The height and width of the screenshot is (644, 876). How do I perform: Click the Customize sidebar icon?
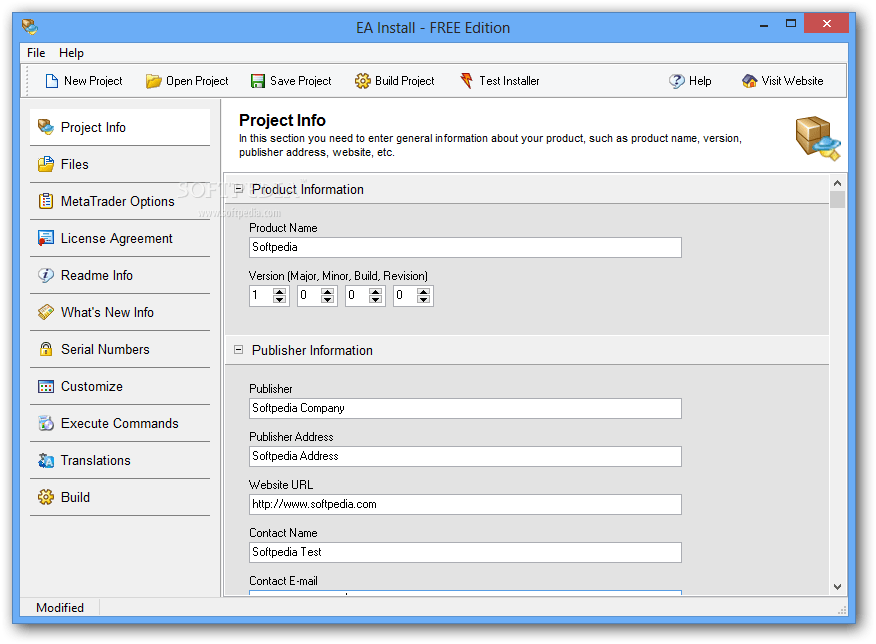click(46, 387)
